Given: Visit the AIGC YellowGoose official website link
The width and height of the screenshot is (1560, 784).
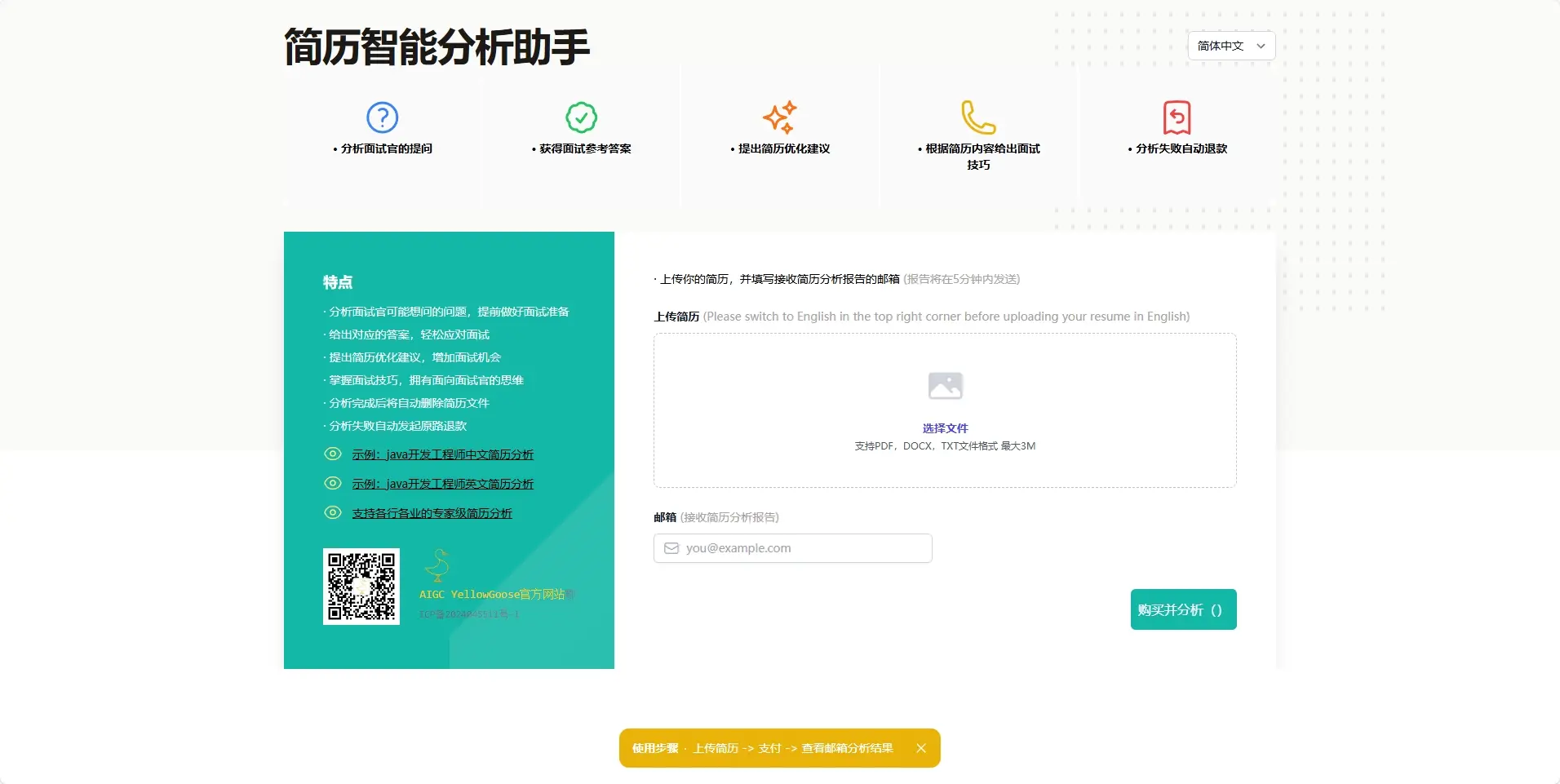Looking at the screenshot, I should 494,595.
